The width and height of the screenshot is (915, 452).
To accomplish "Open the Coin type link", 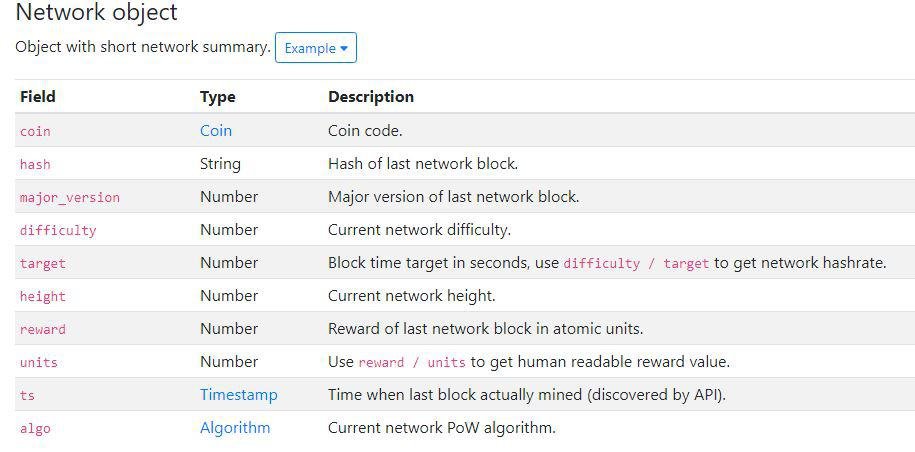I will [216, 131].
